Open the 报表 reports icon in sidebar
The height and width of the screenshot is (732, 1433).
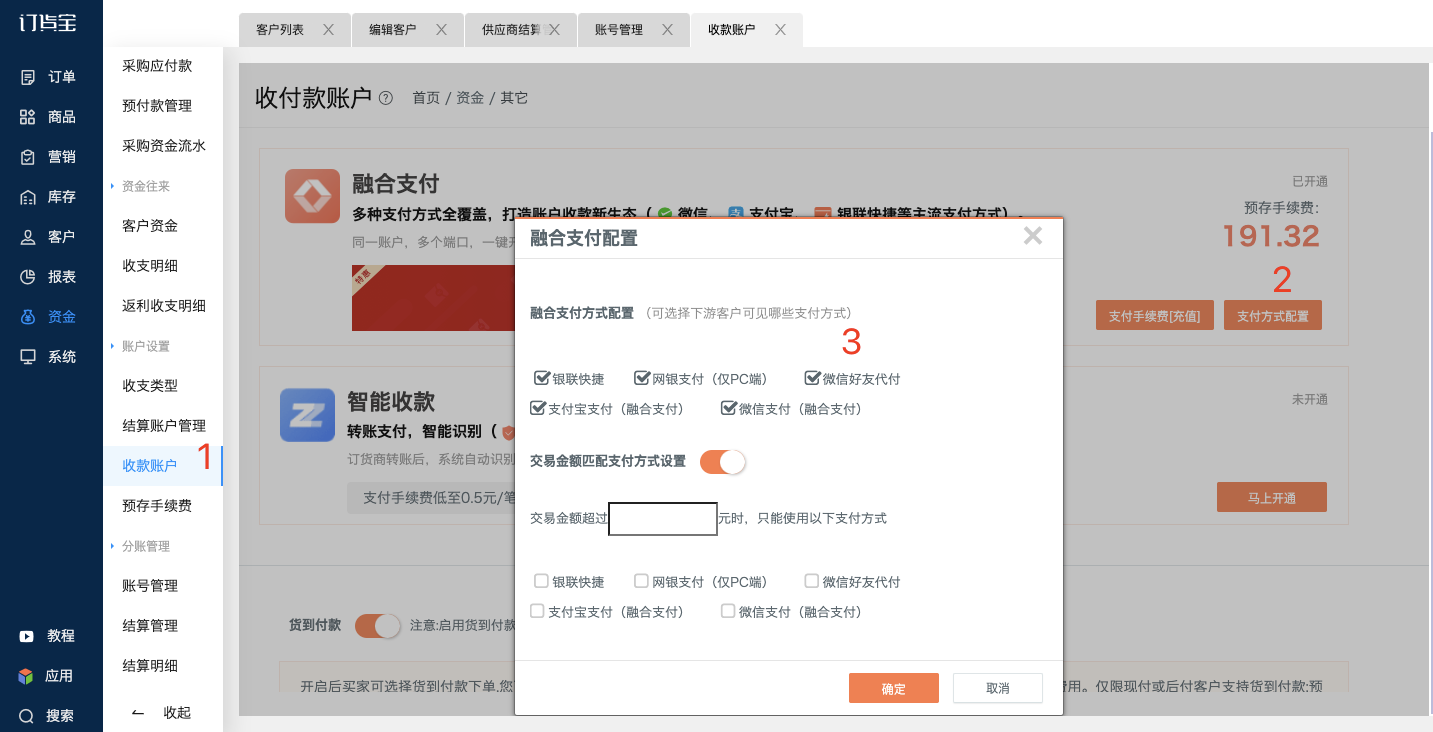(28, 277)
